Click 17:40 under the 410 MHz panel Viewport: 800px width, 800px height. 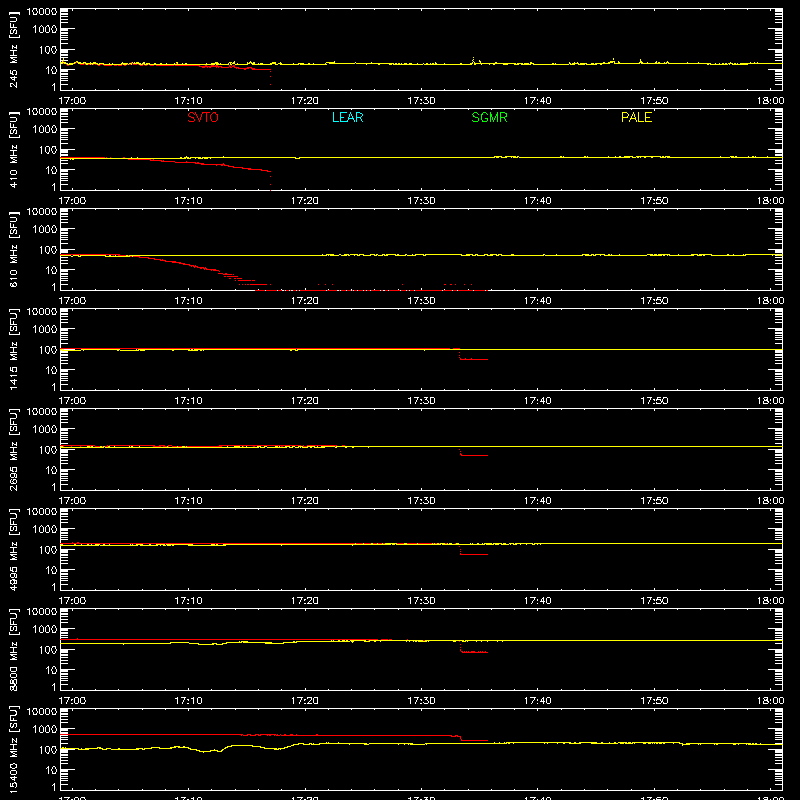pos(538,201)
